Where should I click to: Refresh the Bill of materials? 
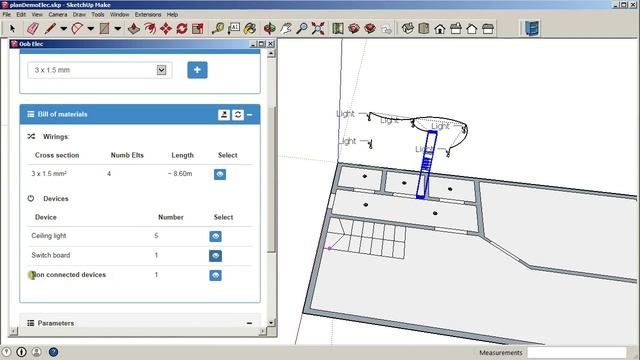point(238,115)
